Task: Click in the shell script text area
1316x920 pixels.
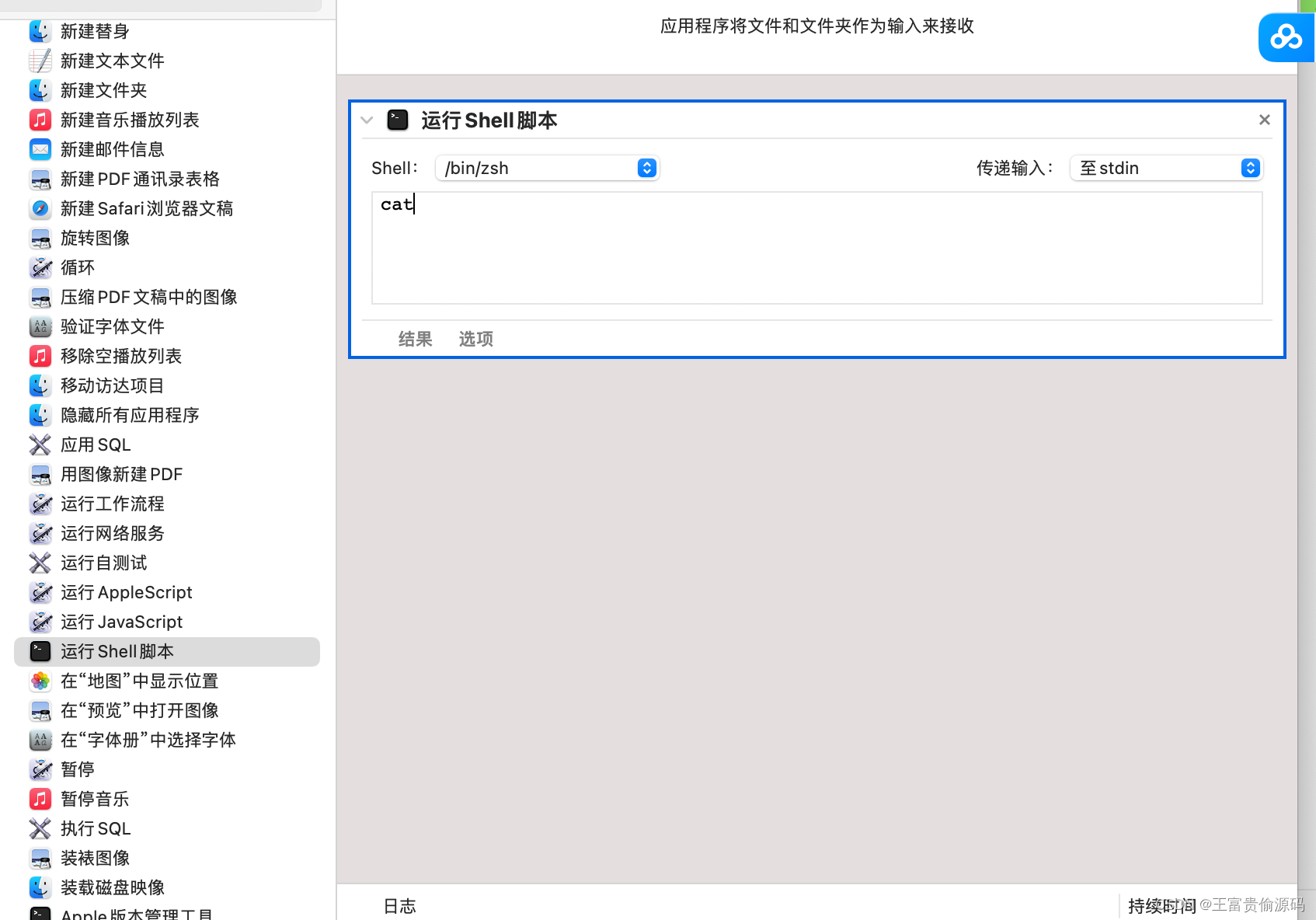Action: click(816, 248)
